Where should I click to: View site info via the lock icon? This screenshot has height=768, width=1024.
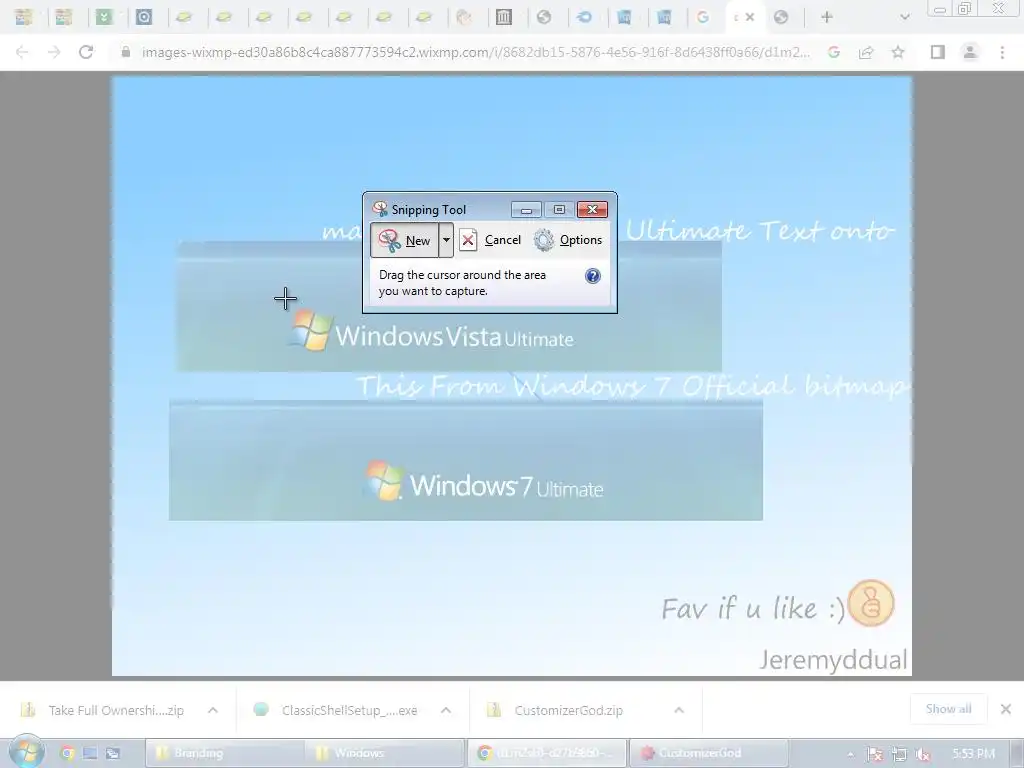coord(126,52)
